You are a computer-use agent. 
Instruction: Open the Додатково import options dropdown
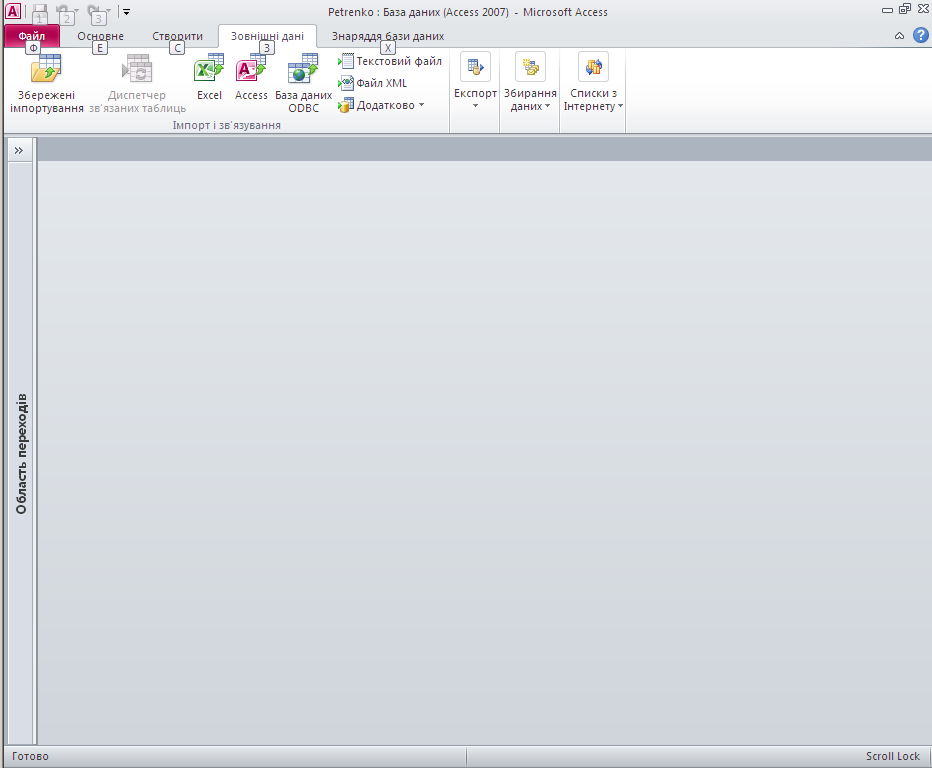(x=381, y=105)
